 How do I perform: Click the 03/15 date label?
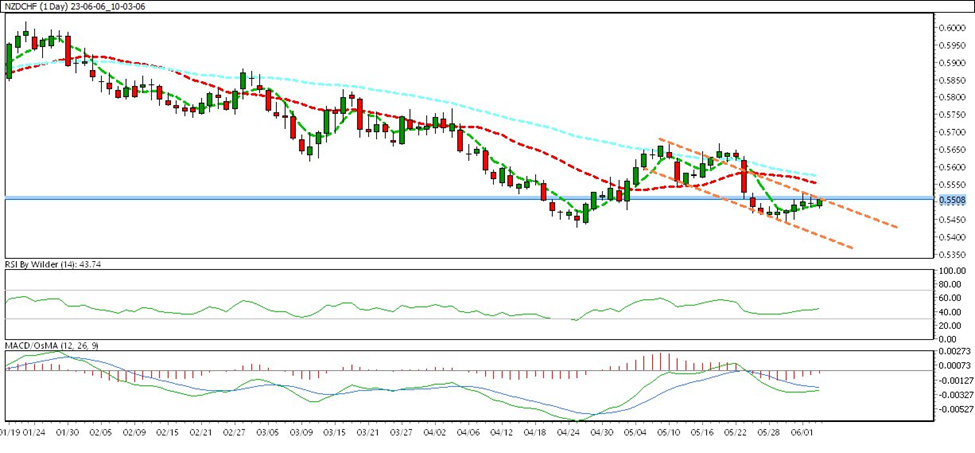click(x=335, y=430)
